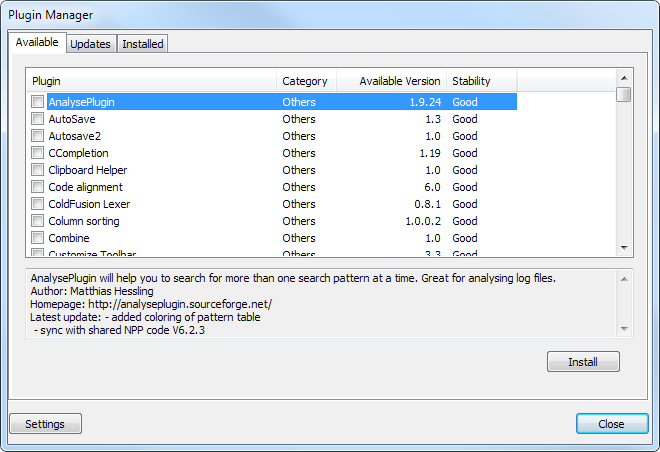Screen dimensions: 660x452
Task: Mark the Code alignment checkbox
Action: [37, 187]
